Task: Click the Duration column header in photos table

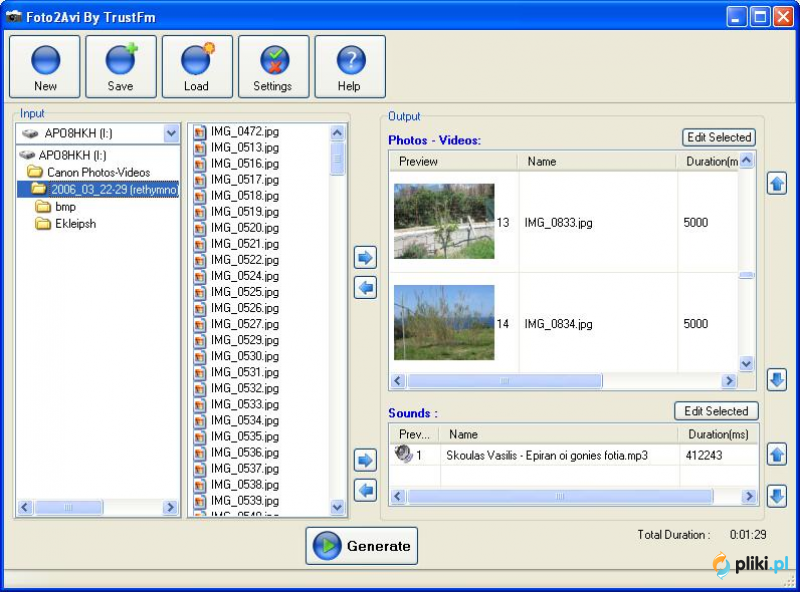Action: (x=708, y=162)
